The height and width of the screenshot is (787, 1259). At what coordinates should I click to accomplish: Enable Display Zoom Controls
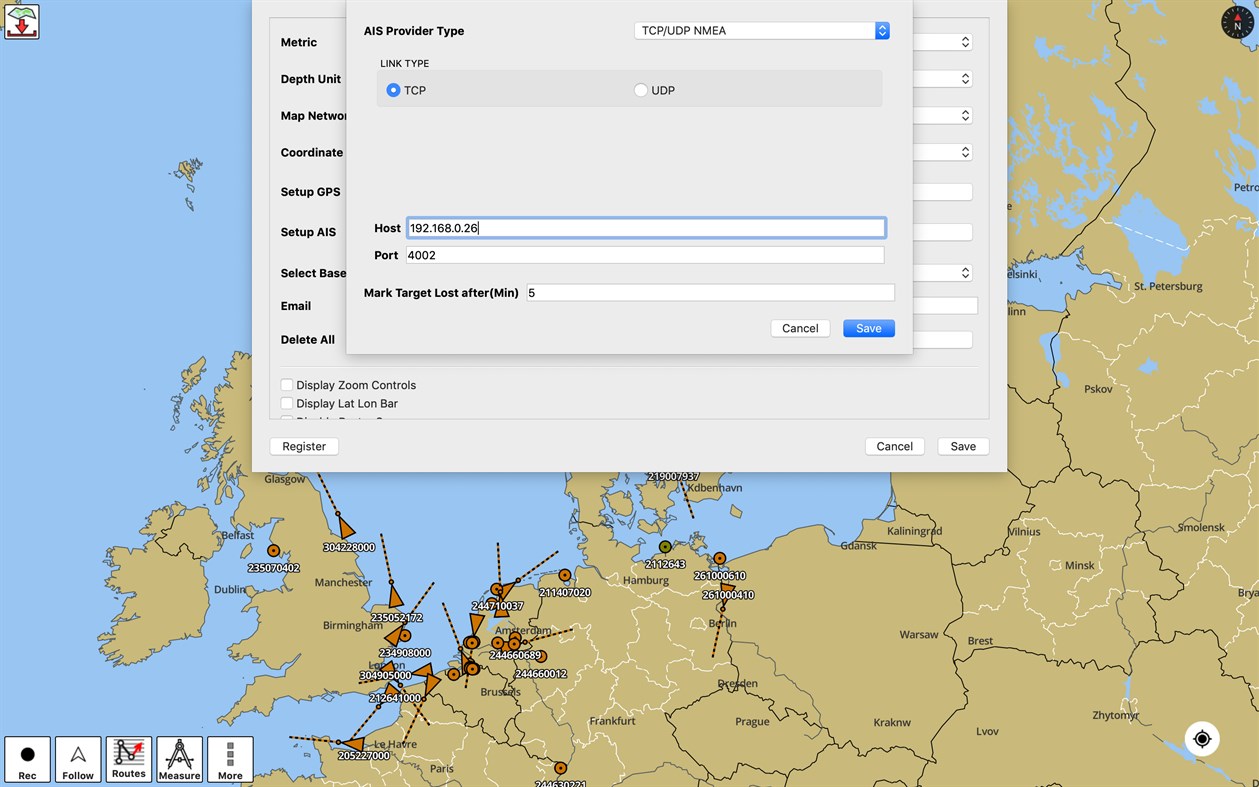click(x=287, y=384)
